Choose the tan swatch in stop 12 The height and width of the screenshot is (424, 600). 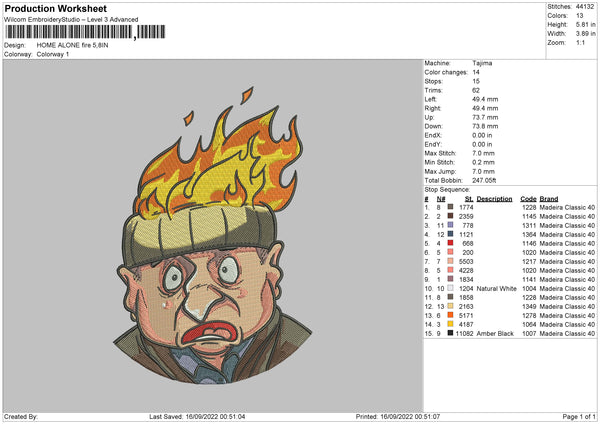450,306
